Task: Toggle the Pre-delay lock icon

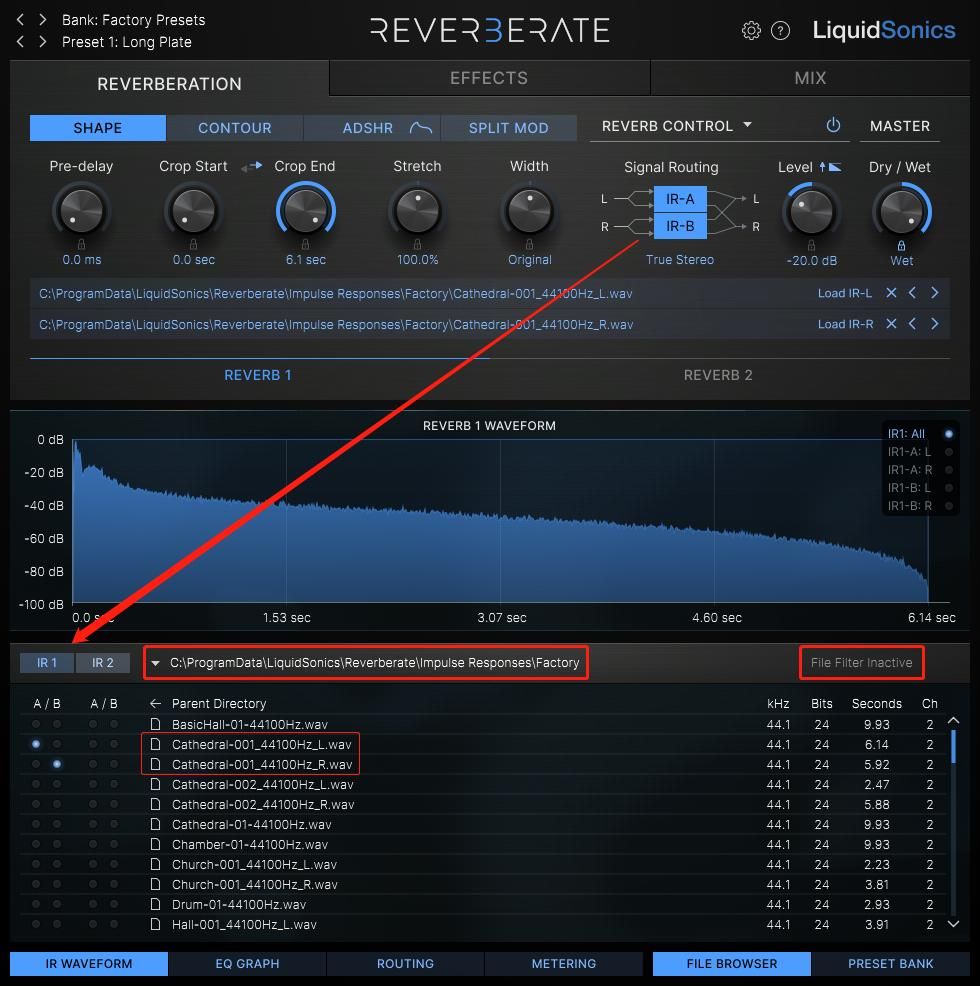Action: tap(81, 244)
